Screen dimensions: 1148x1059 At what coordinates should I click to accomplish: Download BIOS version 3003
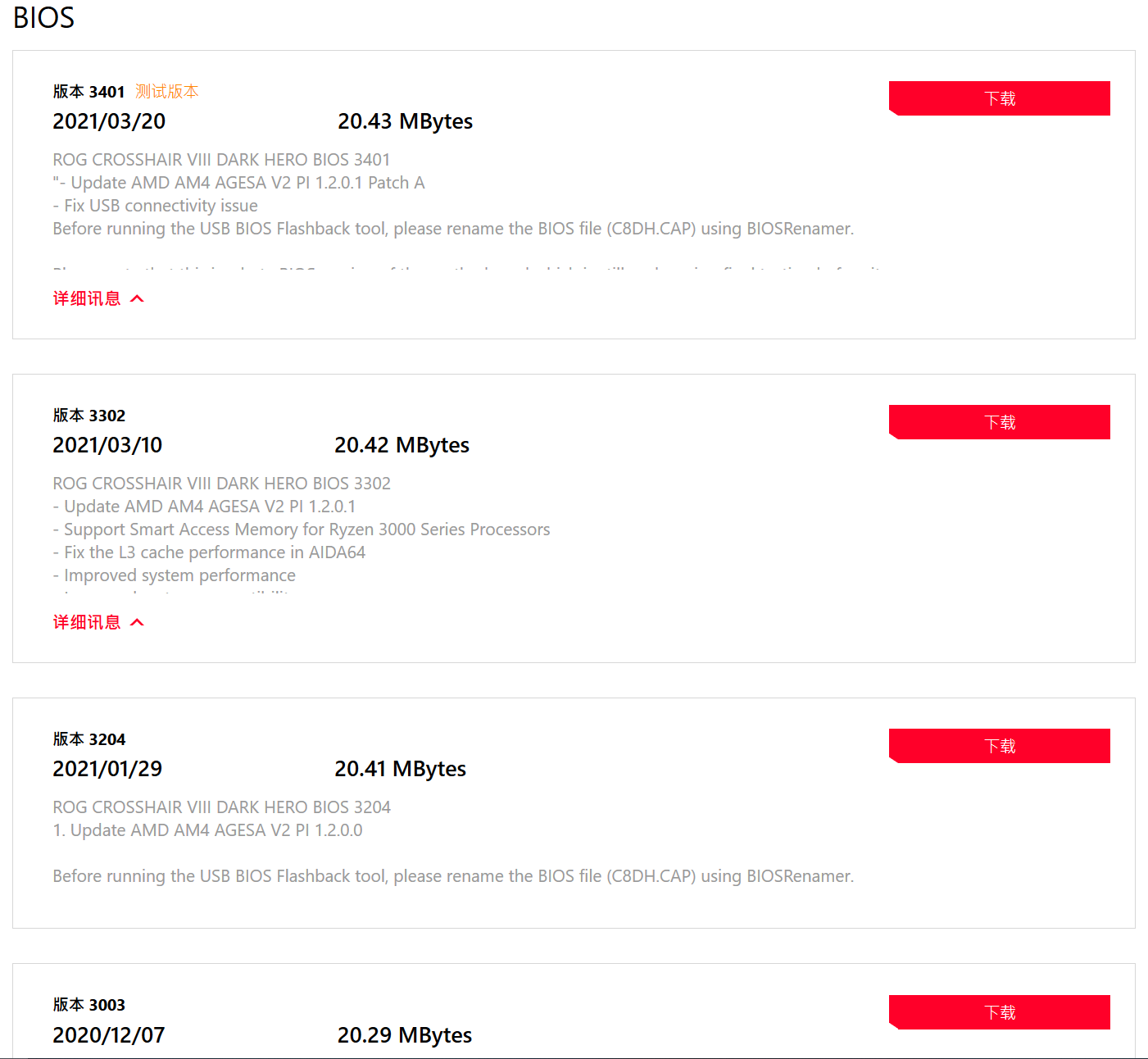pyautogui.click(x=999, y=1012)
